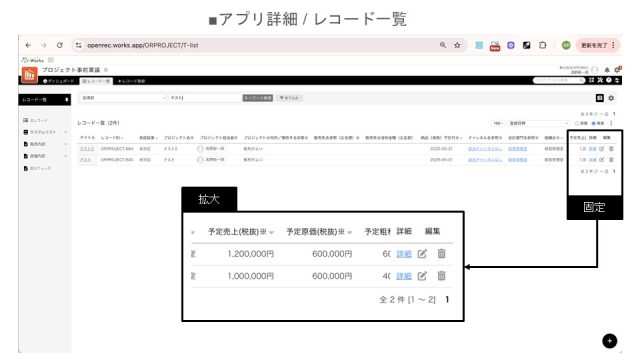Select the first radio button above table

(x=577, y=123)
